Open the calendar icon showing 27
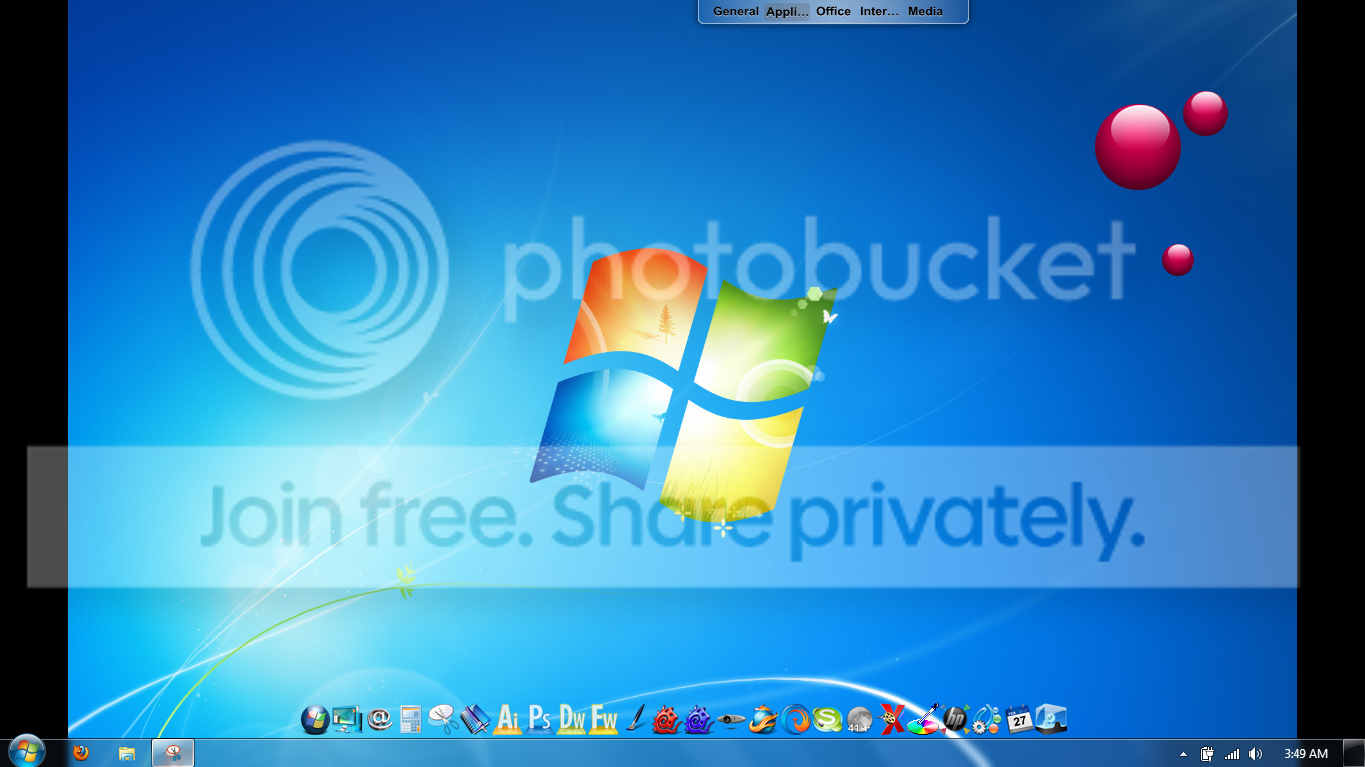The width and height of the screenshot is (1365, 767). pos(1019,719)
